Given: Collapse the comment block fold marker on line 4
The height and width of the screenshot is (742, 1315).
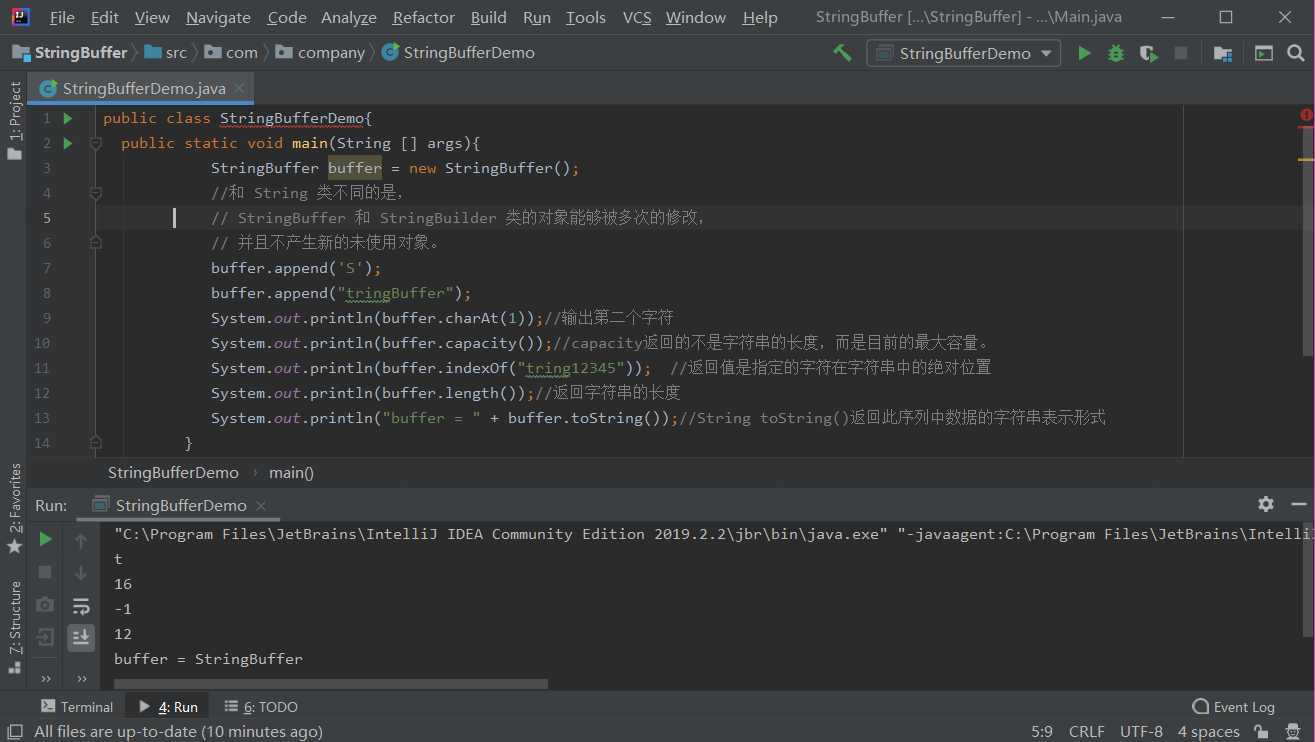Looking at the screenshot, I should coord(96,193).
